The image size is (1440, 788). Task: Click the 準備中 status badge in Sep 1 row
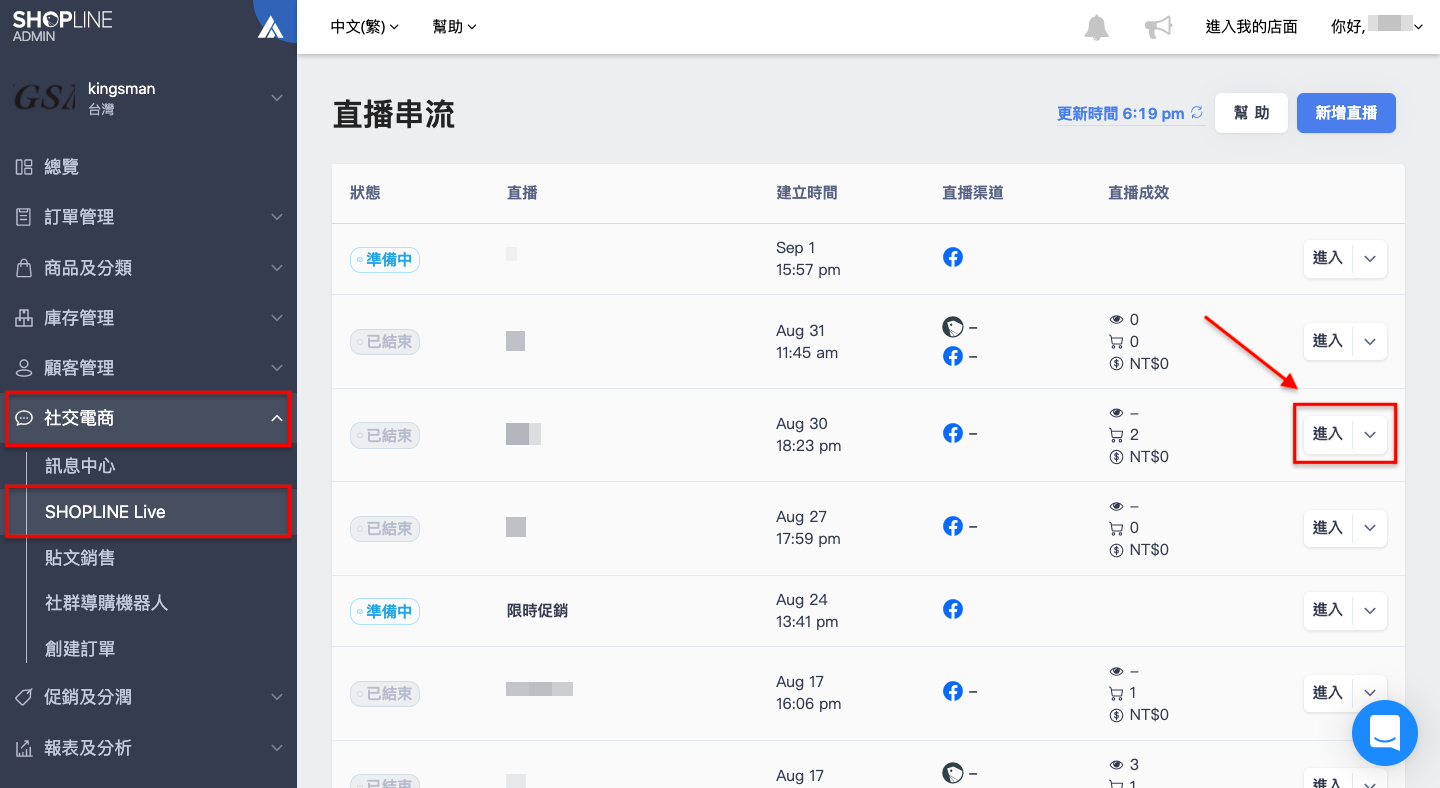[x=385, y=260]
